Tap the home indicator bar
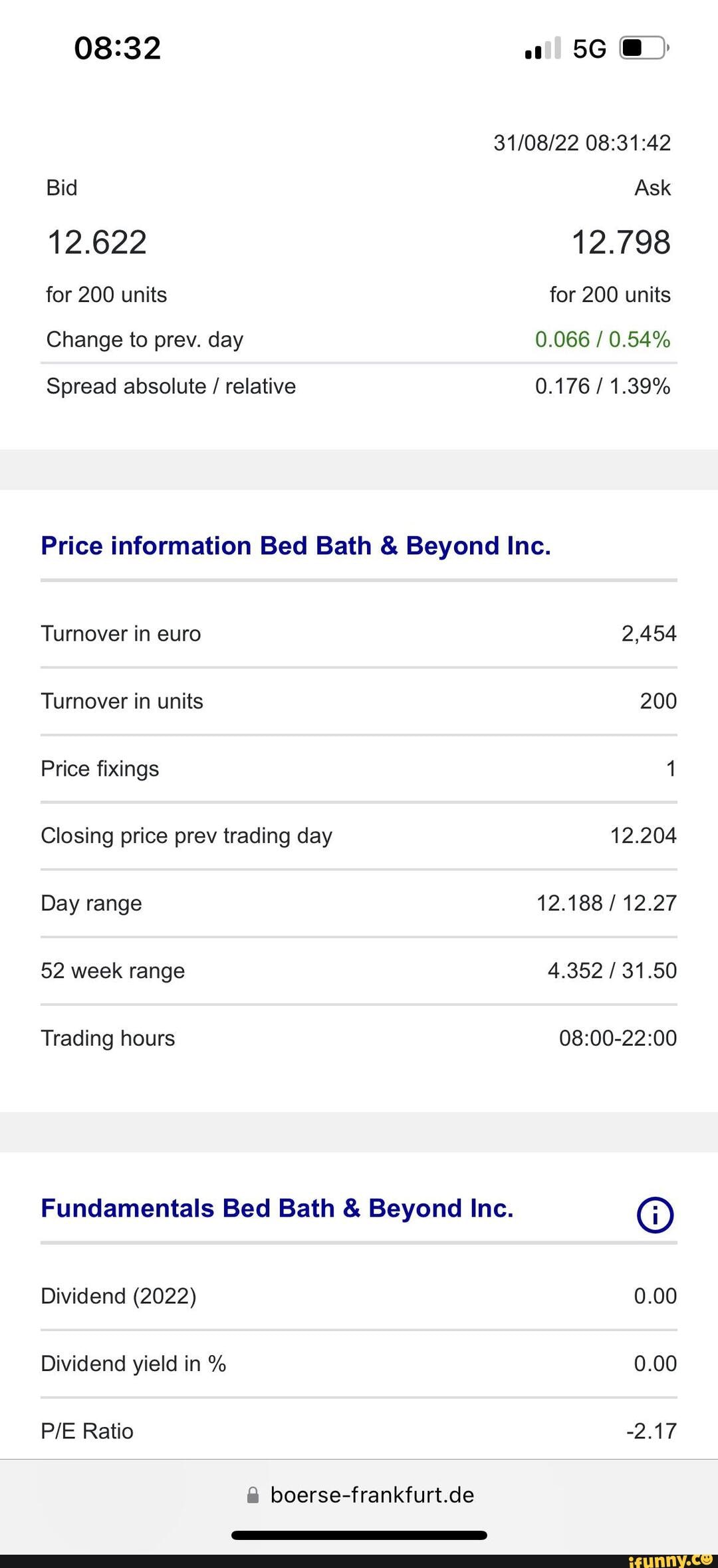 pyautogui.click(x=359, y=1535)
